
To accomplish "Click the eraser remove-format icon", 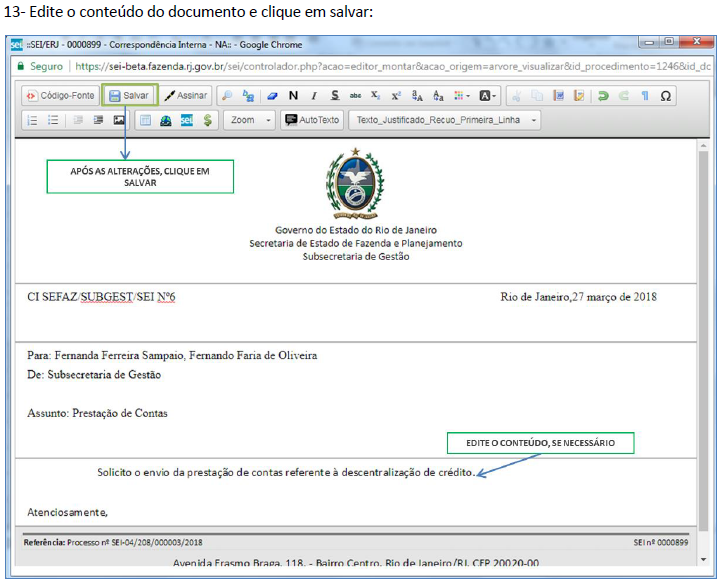I will 271,96.
